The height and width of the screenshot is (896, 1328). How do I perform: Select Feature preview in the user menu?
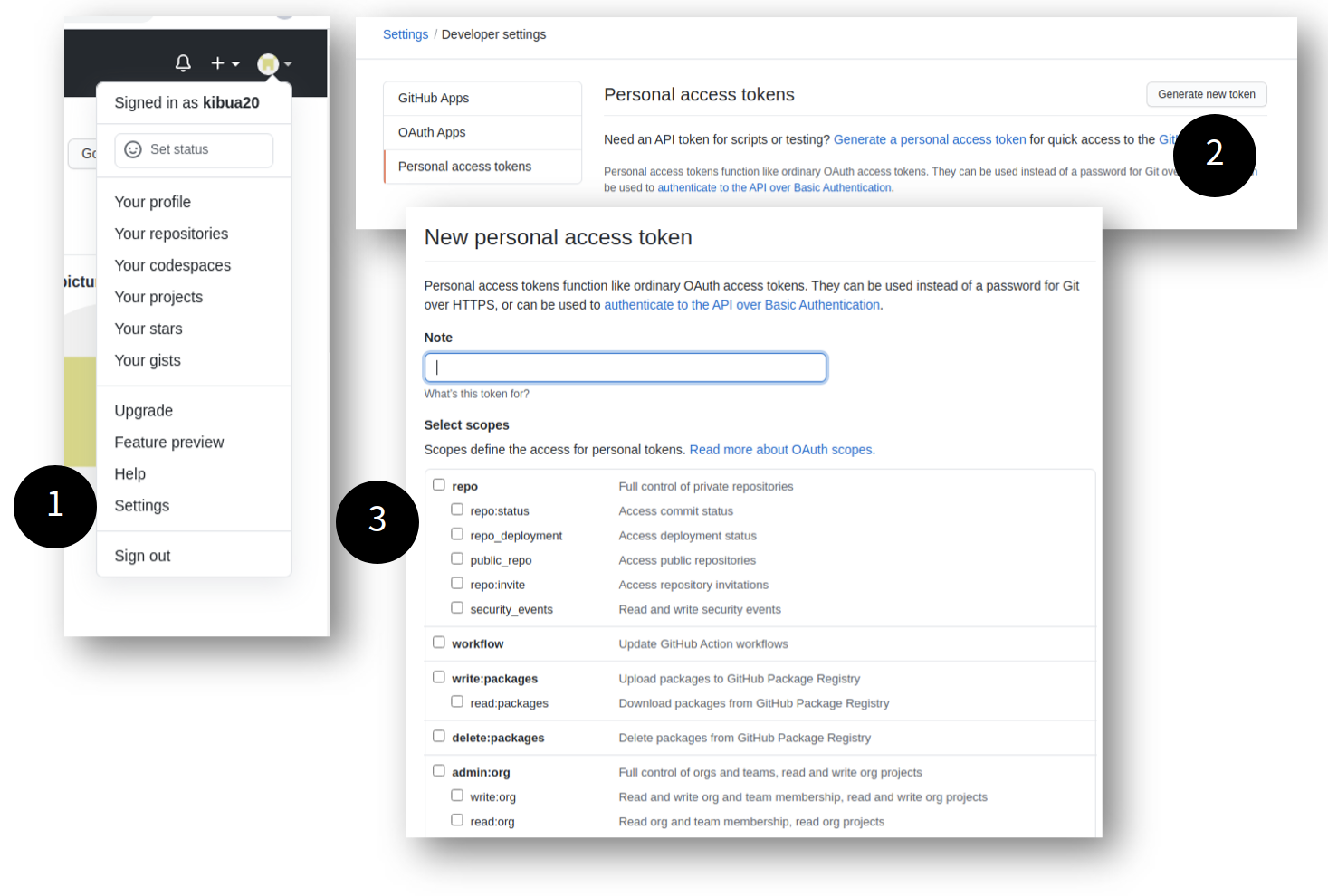tap(168, 443)
